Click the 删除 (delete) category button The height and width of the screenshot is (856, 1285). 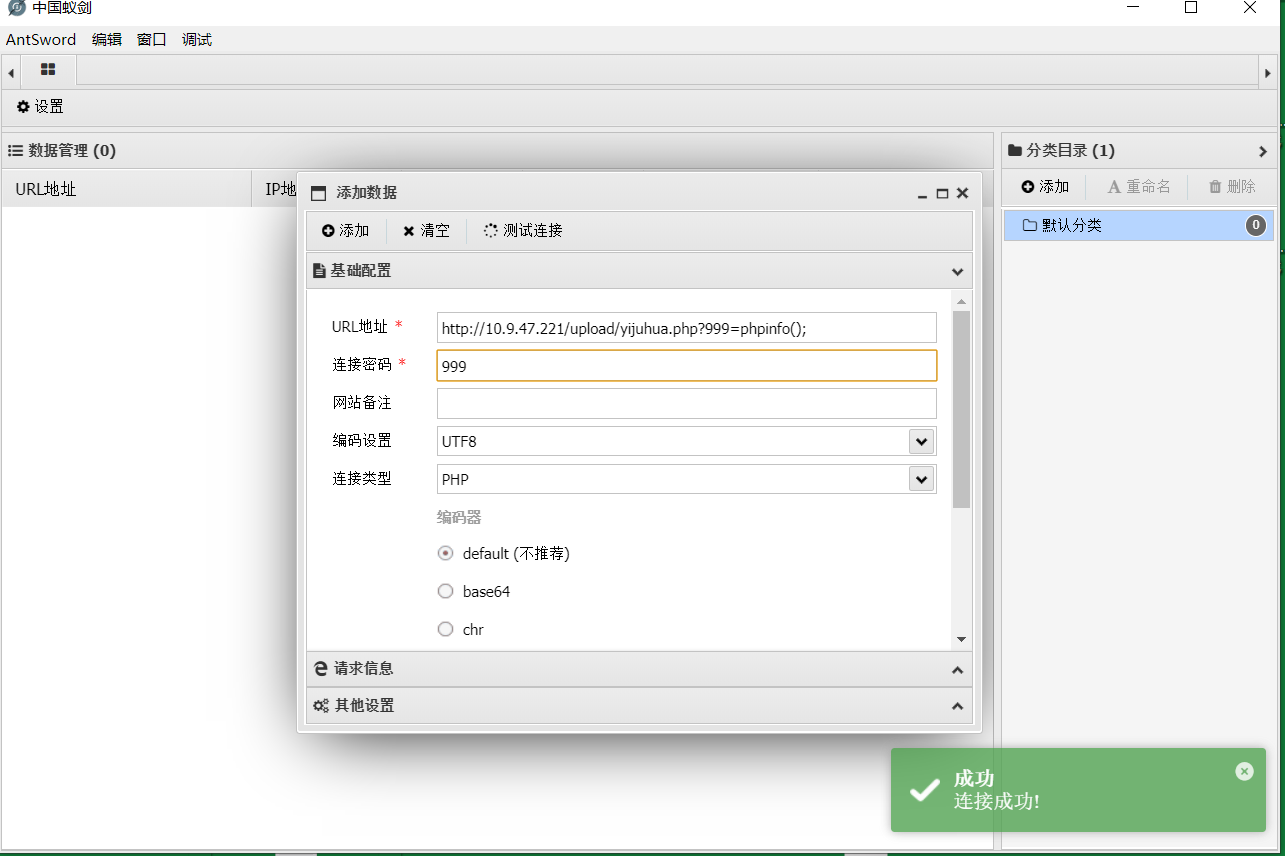tap(1232, 187)
